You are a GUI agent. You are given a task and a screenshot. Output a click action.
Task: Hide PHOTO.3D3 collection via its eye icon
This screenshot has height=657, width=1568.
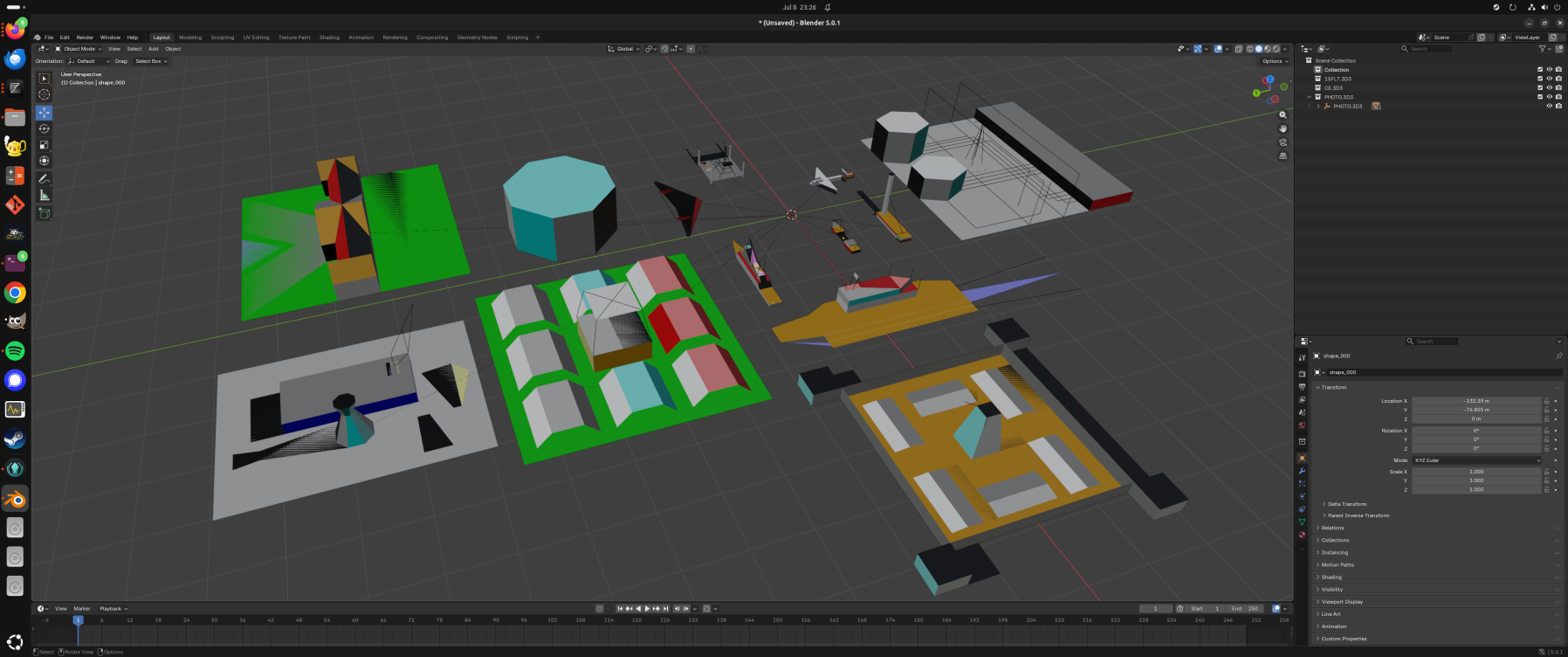point(1550,97)
